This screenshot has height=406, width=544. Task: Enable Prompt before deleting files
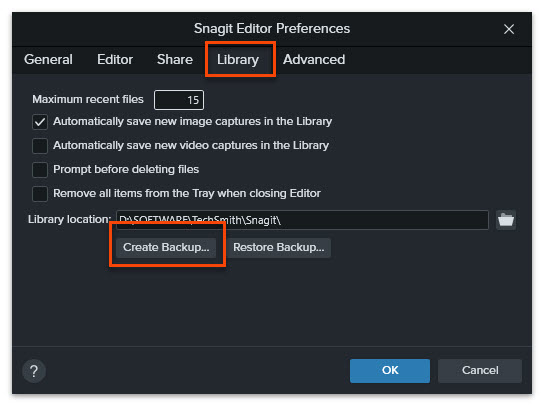pyautogui.click(x=40, y=170)
